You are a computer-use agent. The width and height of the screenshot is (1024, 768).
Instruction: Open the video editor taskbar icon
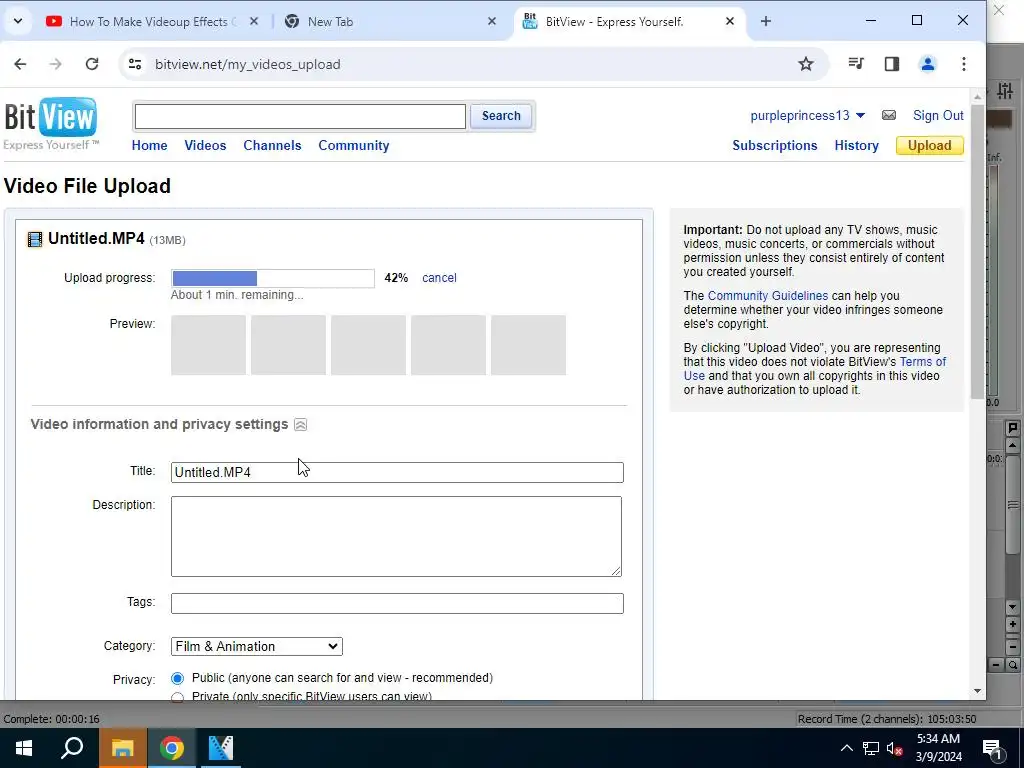(x=221, y=748)
